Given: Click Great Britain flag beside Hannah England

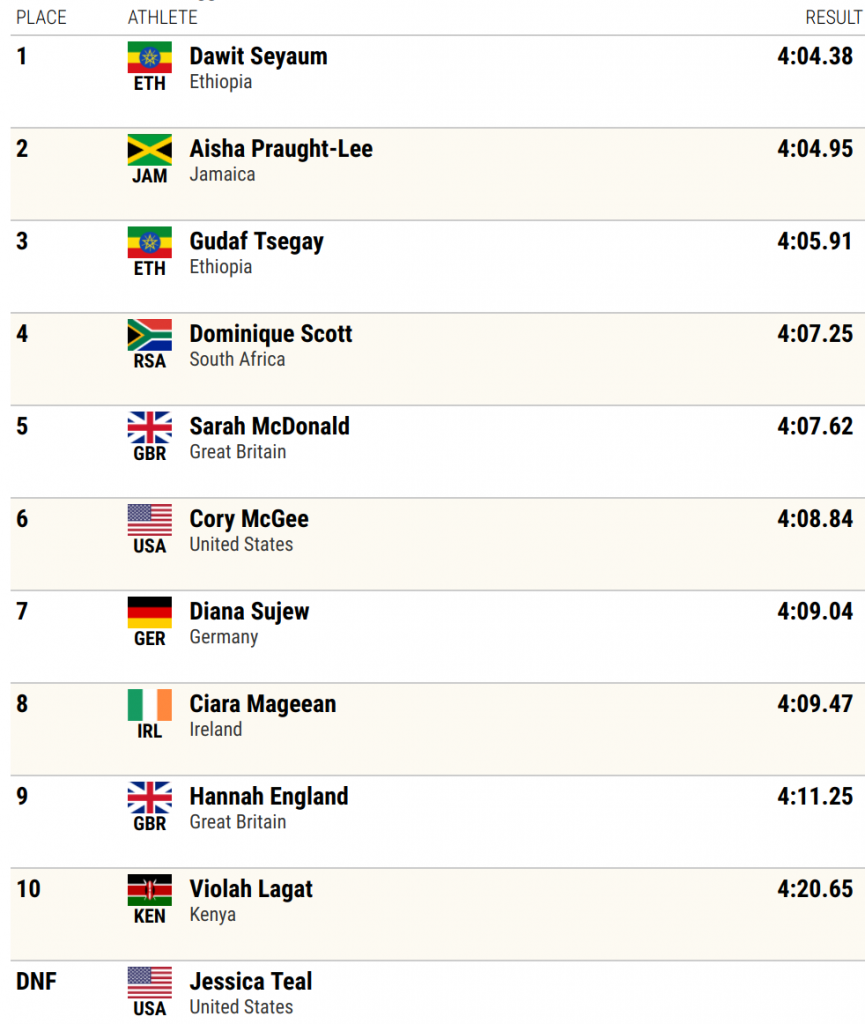Looking at the screenshot, I should [x=149, y=798].
